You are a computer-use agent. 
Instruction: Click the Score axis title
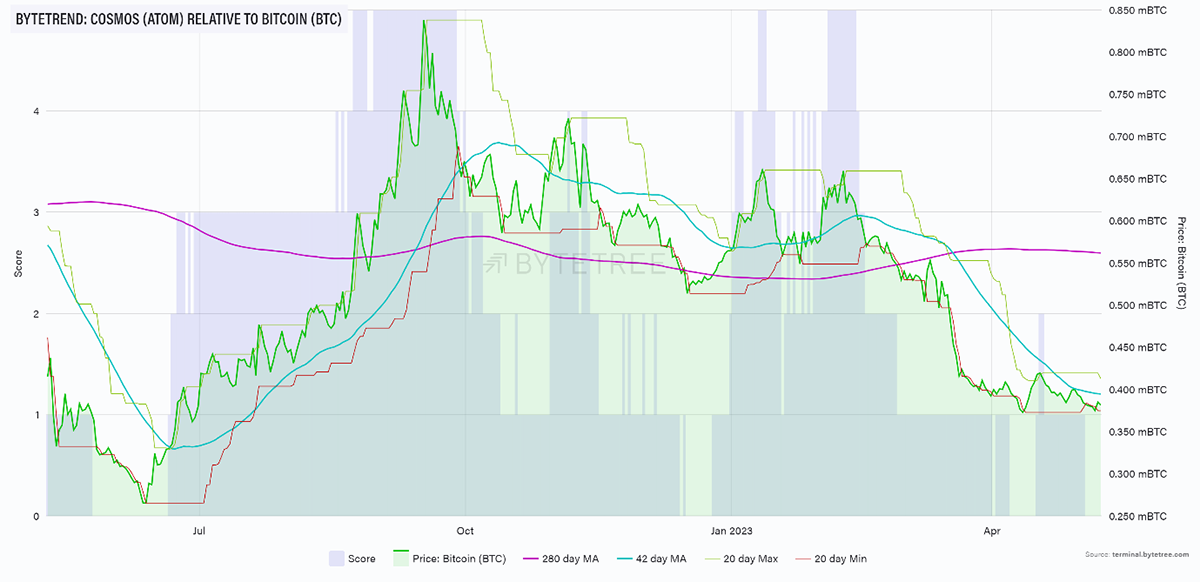[x=19, y=263]
